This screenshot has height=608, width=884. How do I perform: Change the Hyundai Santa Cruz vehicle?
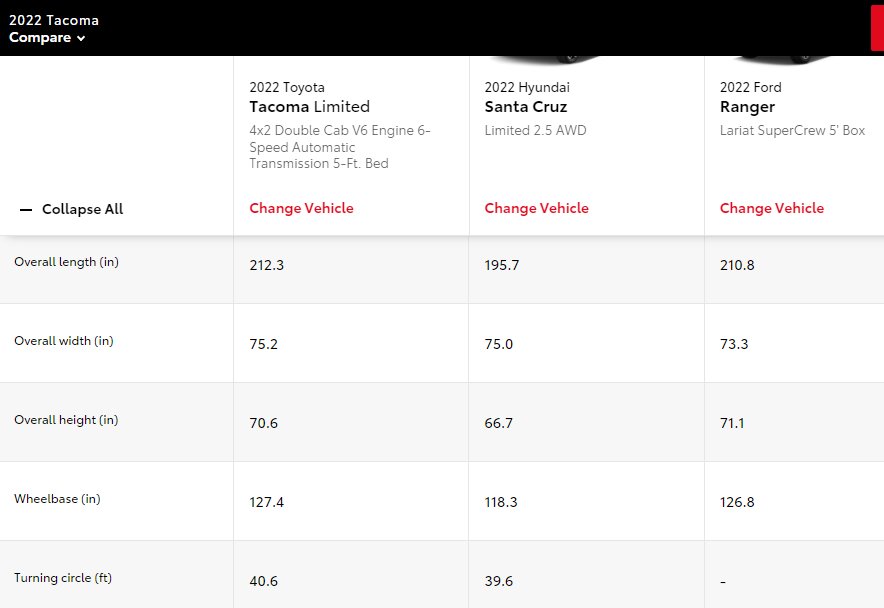(536, 208)
